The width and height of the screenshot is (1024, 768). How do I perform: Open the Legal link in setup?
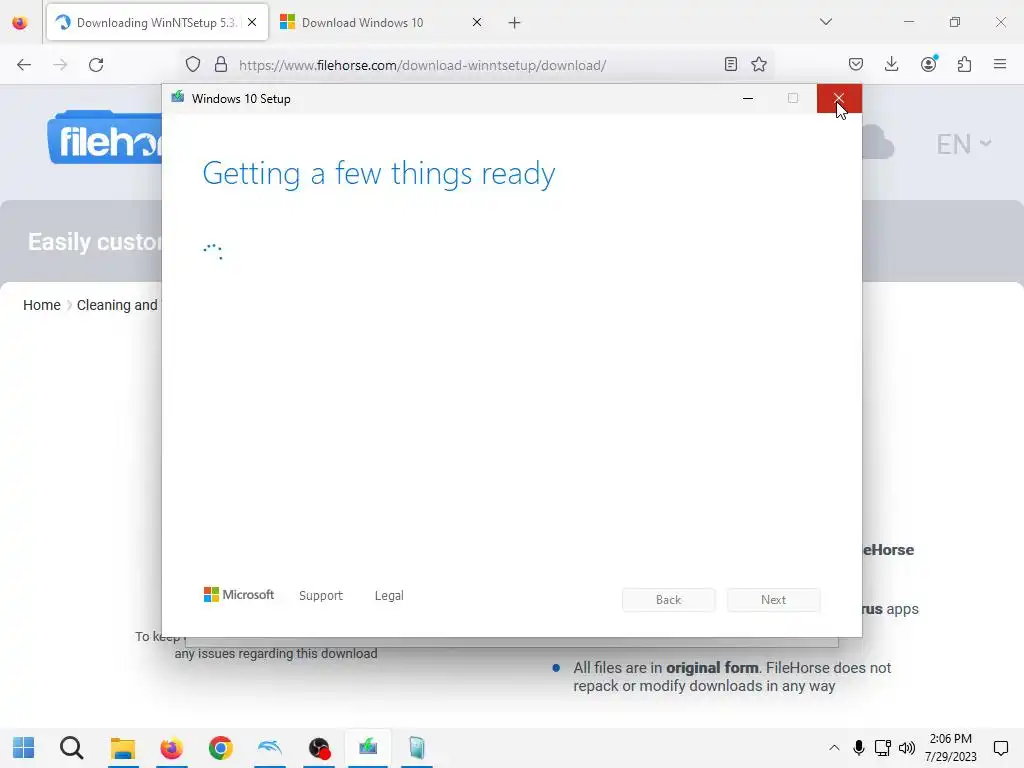coord(389,596)
